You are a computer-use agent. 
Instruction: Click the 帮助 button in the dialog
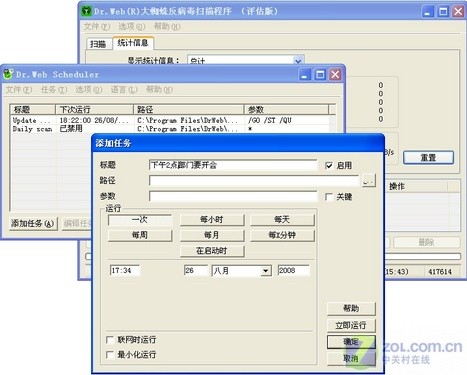351,309
